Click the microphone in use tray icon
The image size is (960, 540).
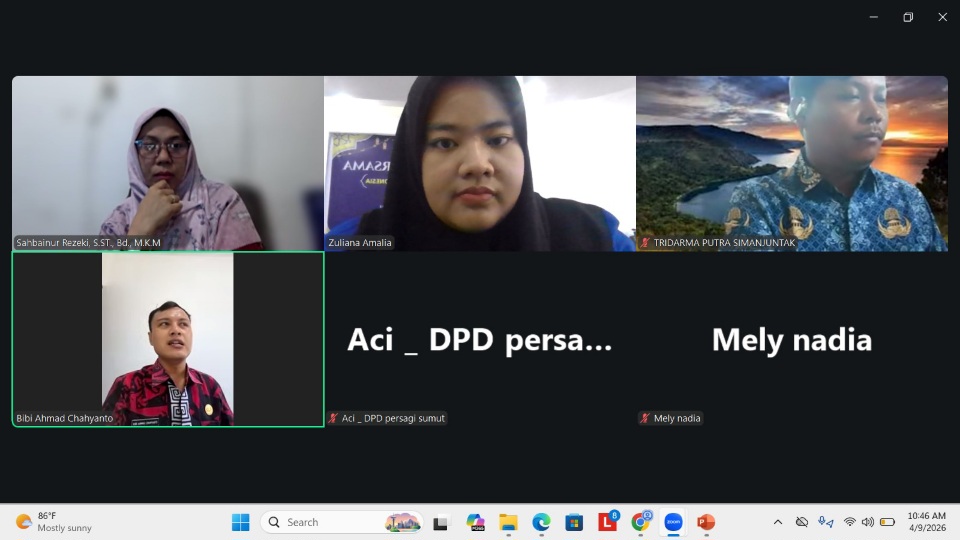coord(825,522)
